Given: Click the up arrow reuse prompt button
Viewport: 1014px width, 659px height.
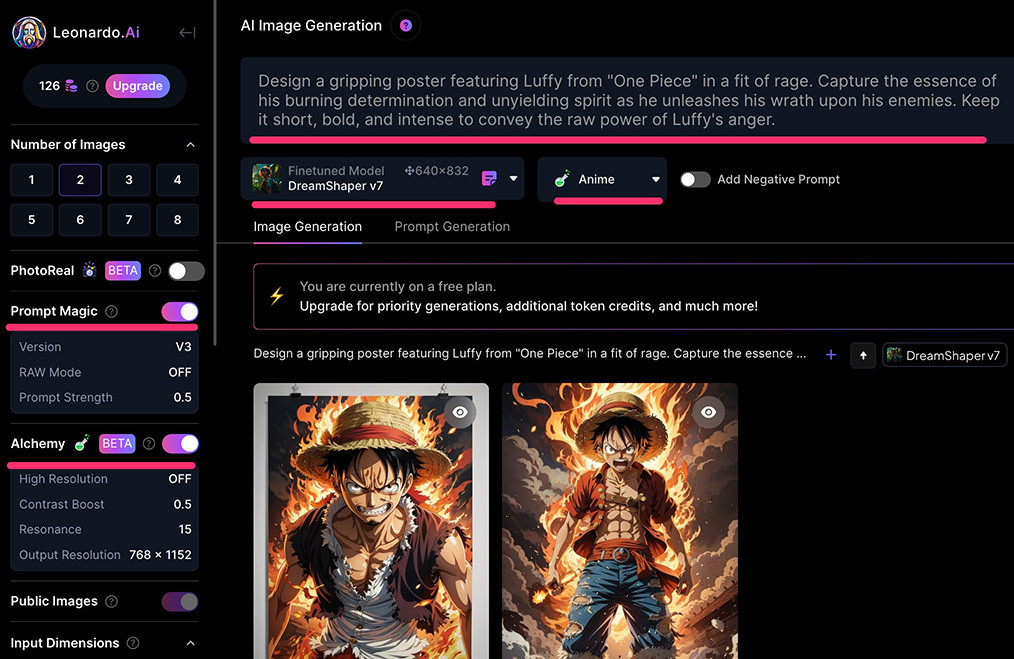Looking at the screenshot, I should pos(863,355).
